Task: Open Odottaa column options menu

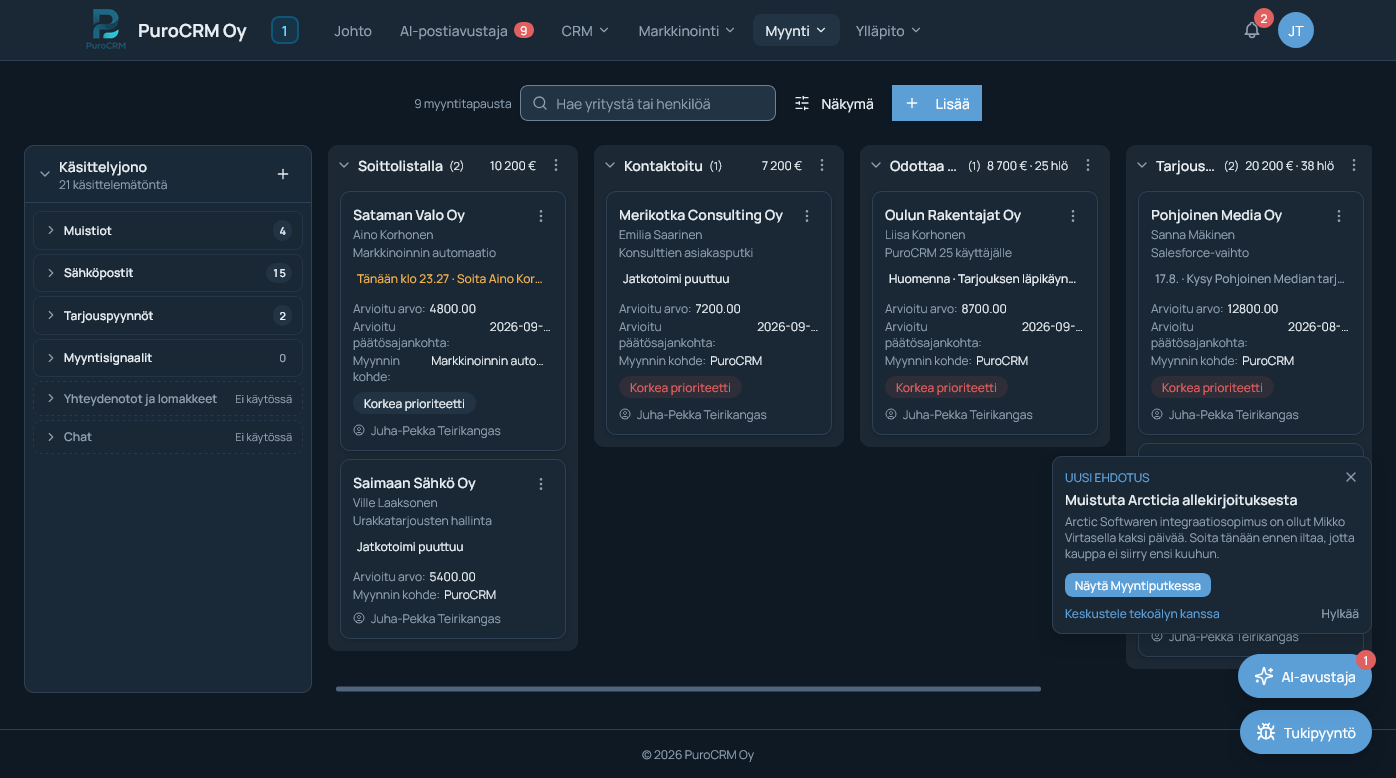Action: point(1089,165)
